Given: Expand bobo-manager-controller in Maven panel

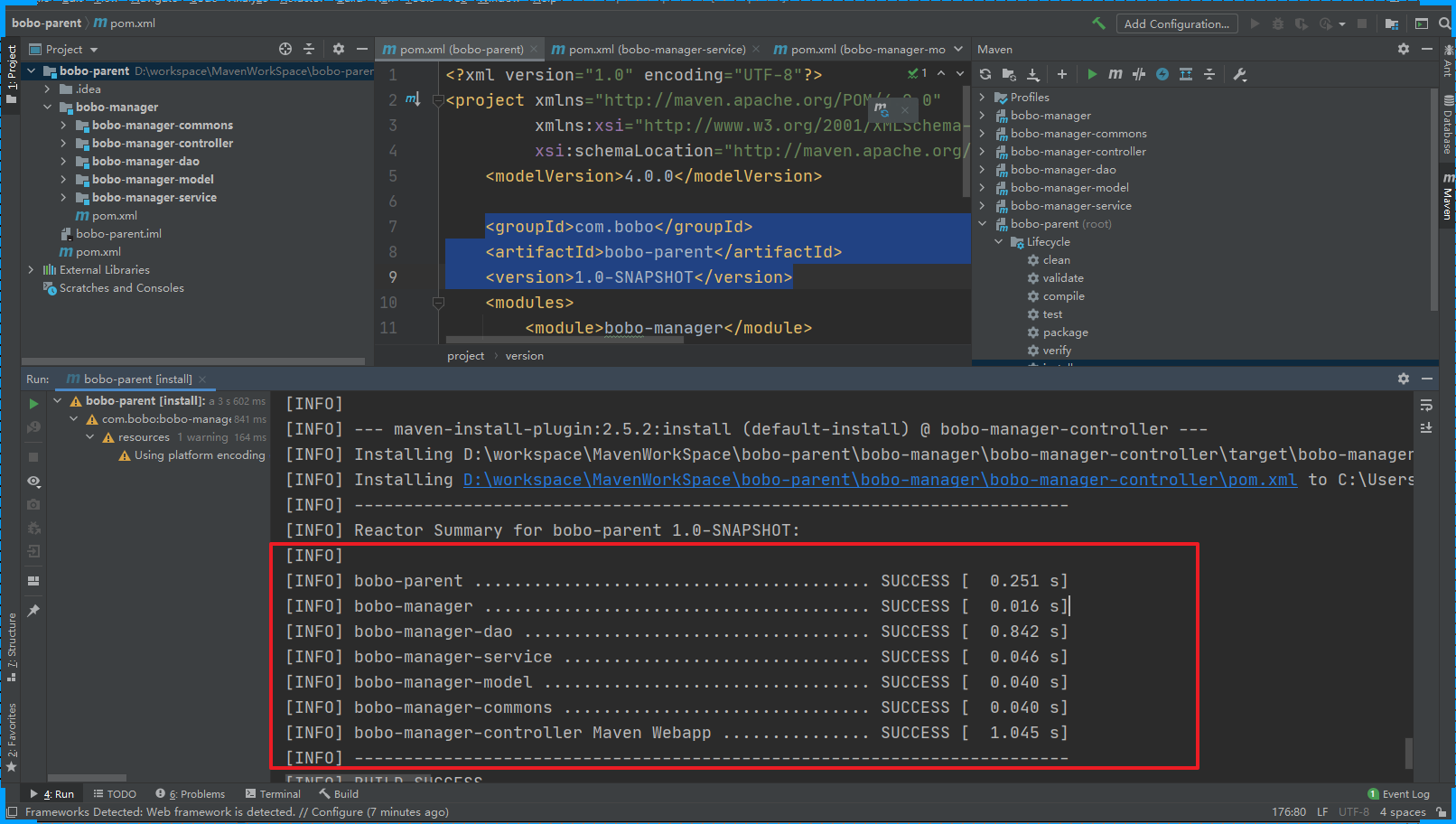Looking at the screenshot, I should [x=982, y=151].
